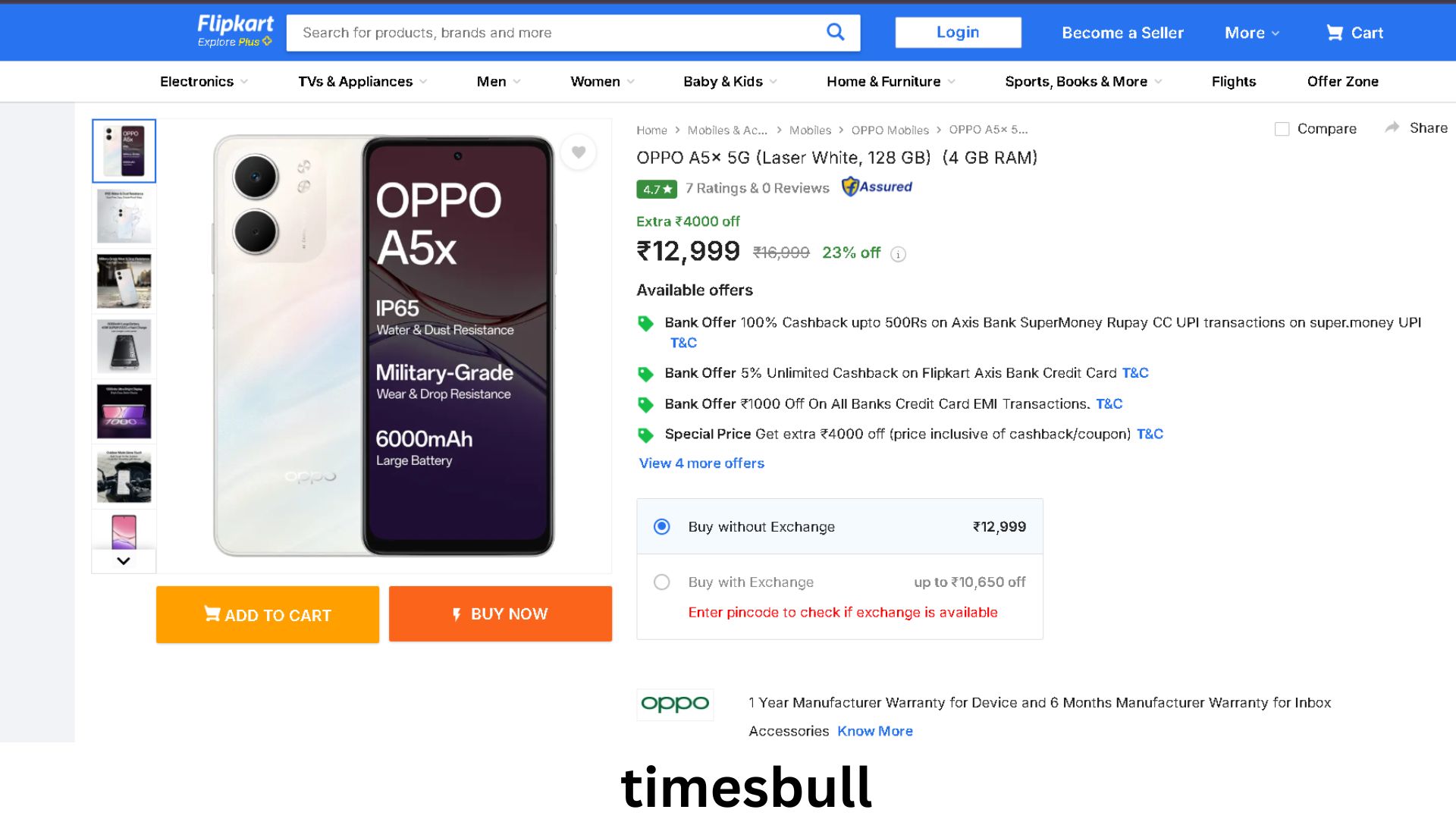
Task: Tick the Compare checkbox
Action: point(1282,129)
